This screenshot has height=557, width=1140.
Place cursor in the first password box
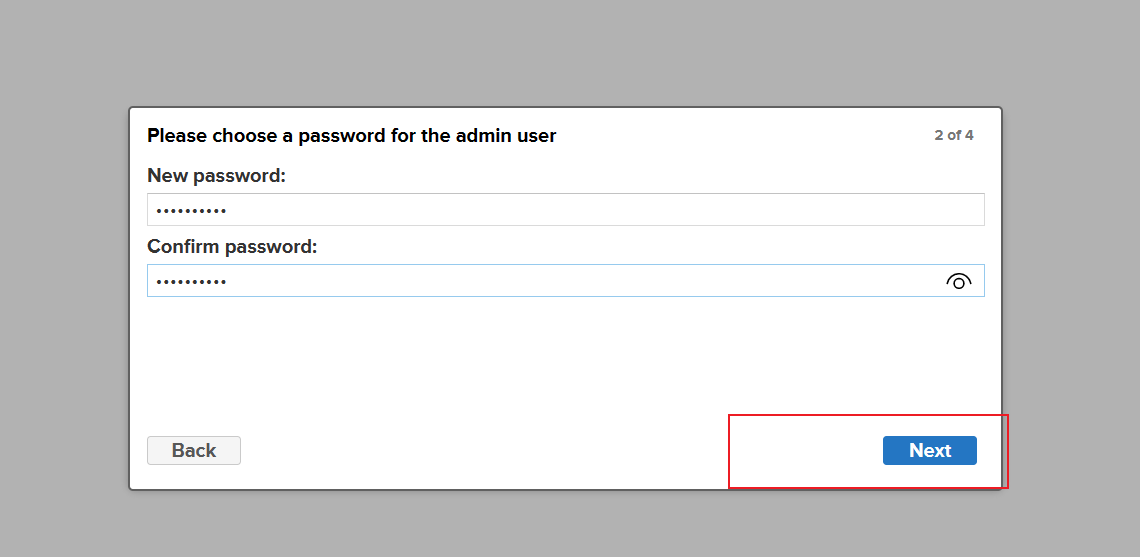(565, 210)
